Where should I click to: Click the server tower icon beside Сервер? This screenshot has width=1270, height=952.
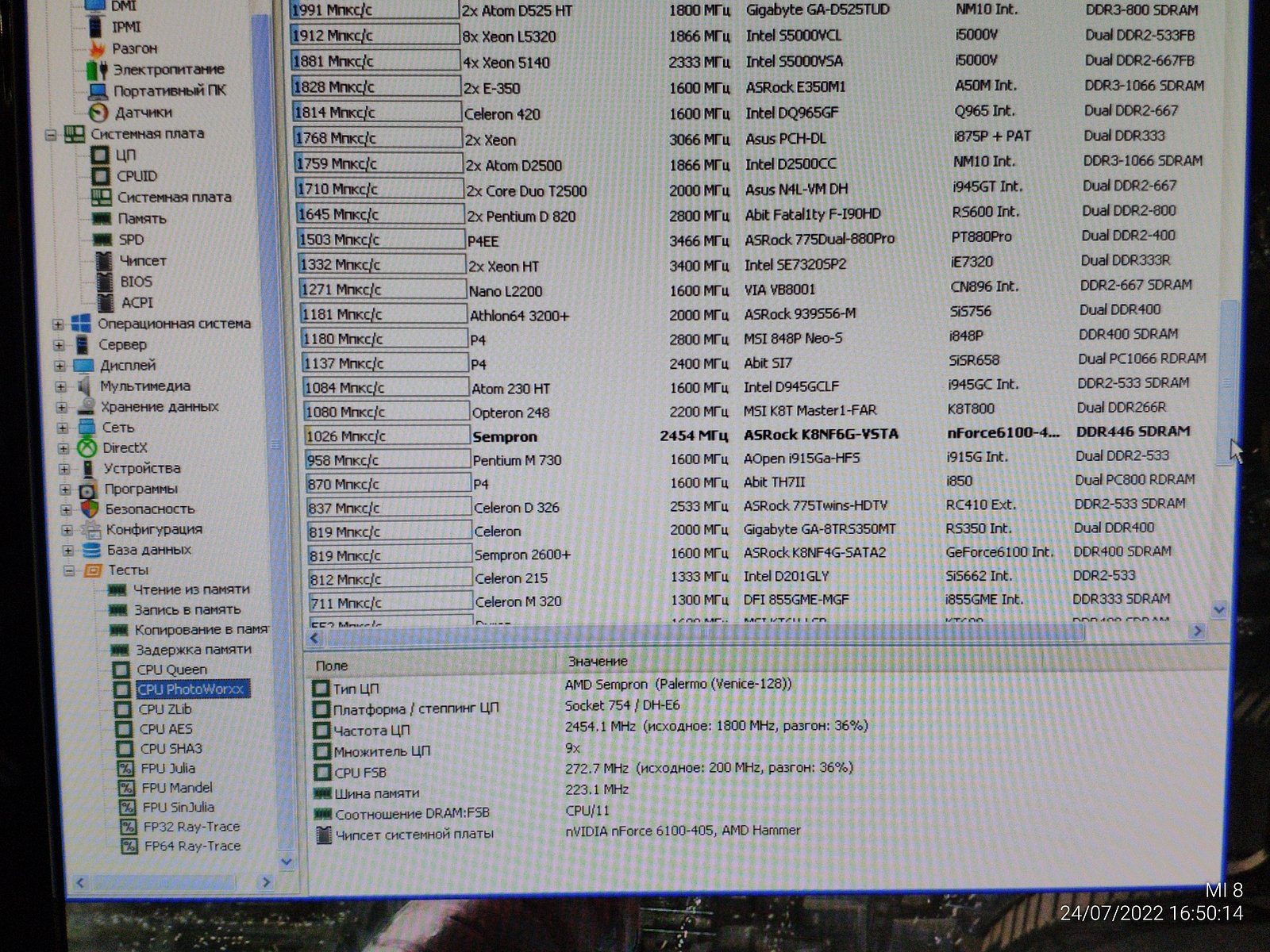pos(82,344)
